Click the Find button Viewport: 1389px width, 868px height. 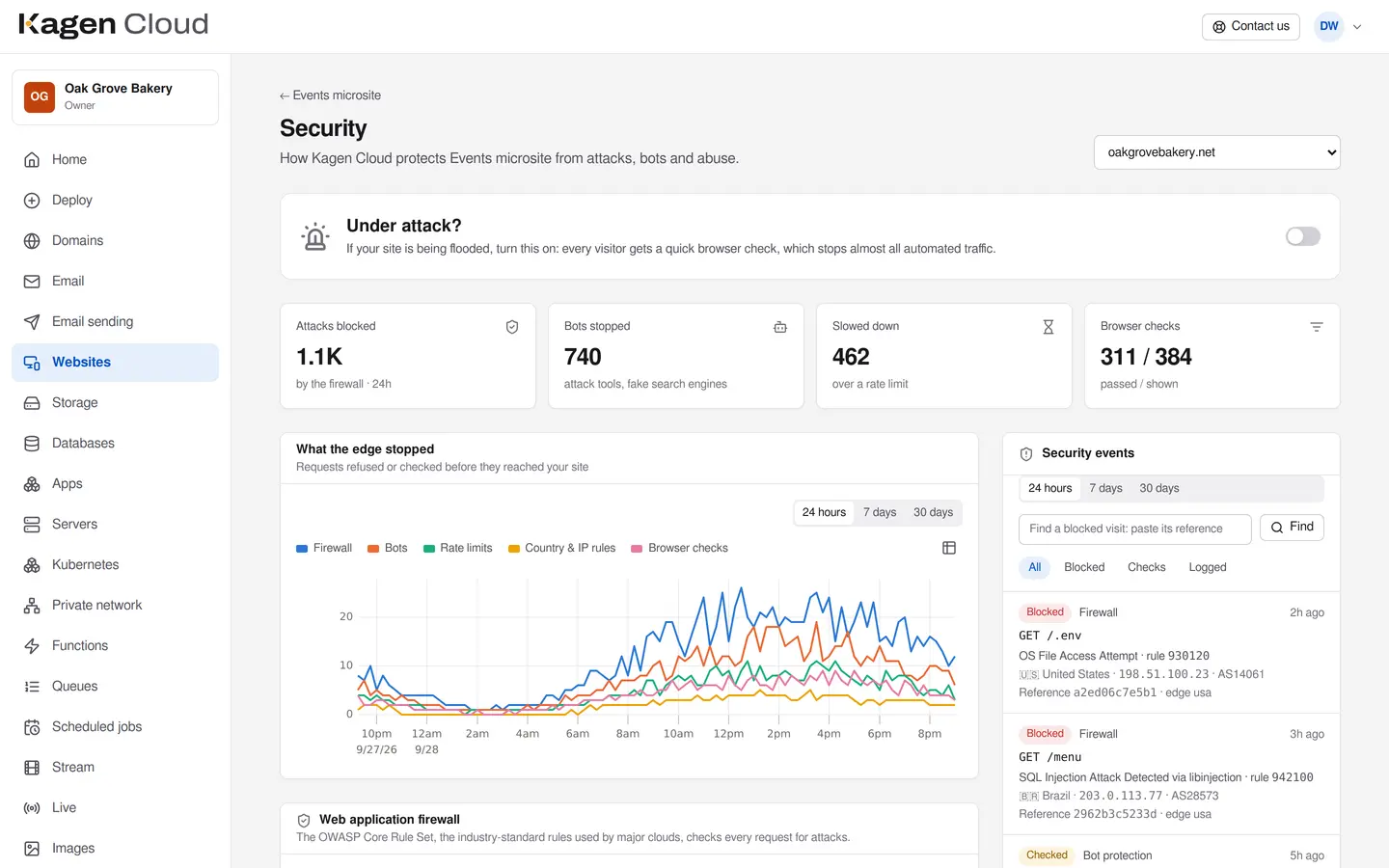coord(1293,527)
